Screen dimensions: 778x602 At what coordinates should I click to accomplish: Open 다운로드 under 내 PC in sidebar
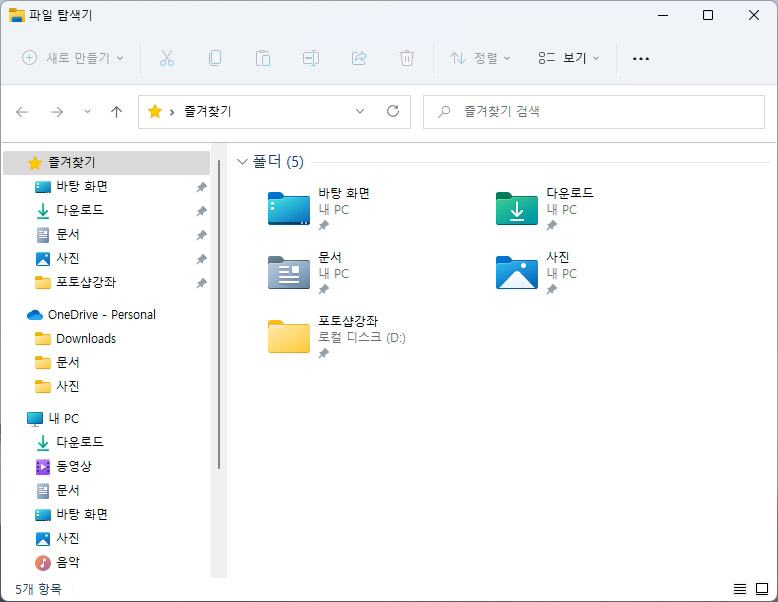80,442
